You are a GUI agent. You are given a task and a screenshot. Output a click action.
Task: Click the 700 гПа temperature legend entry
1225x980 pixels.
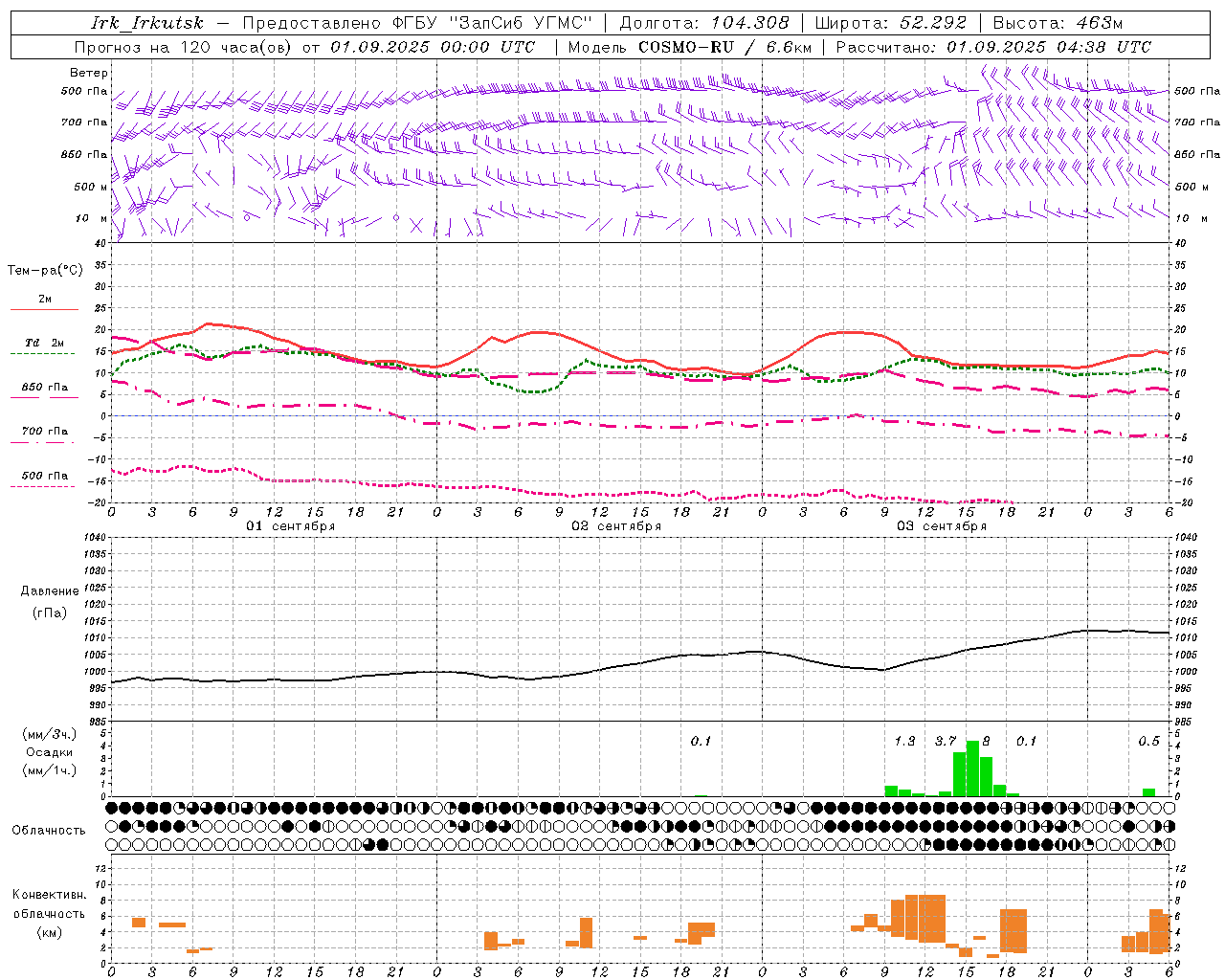[44, 432]
